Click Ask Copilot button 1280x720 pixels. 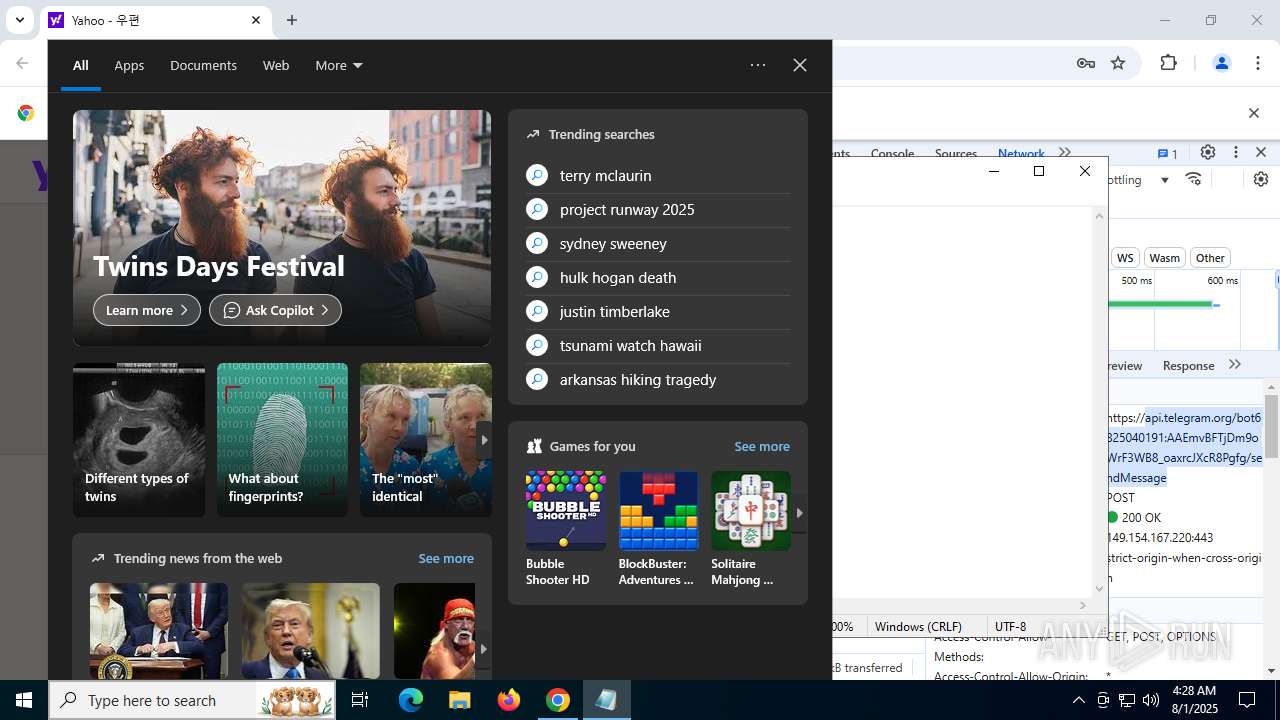point(275,310)
